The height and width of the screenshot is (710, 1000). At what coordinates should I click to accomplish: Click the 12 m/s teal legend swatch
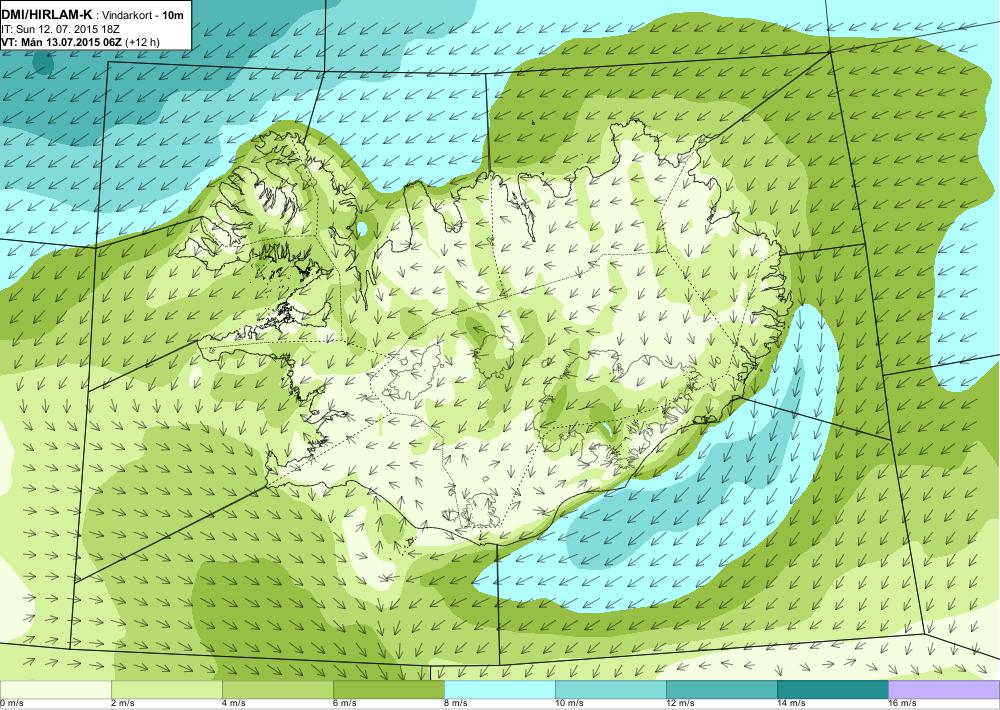(x=722, y=690)
